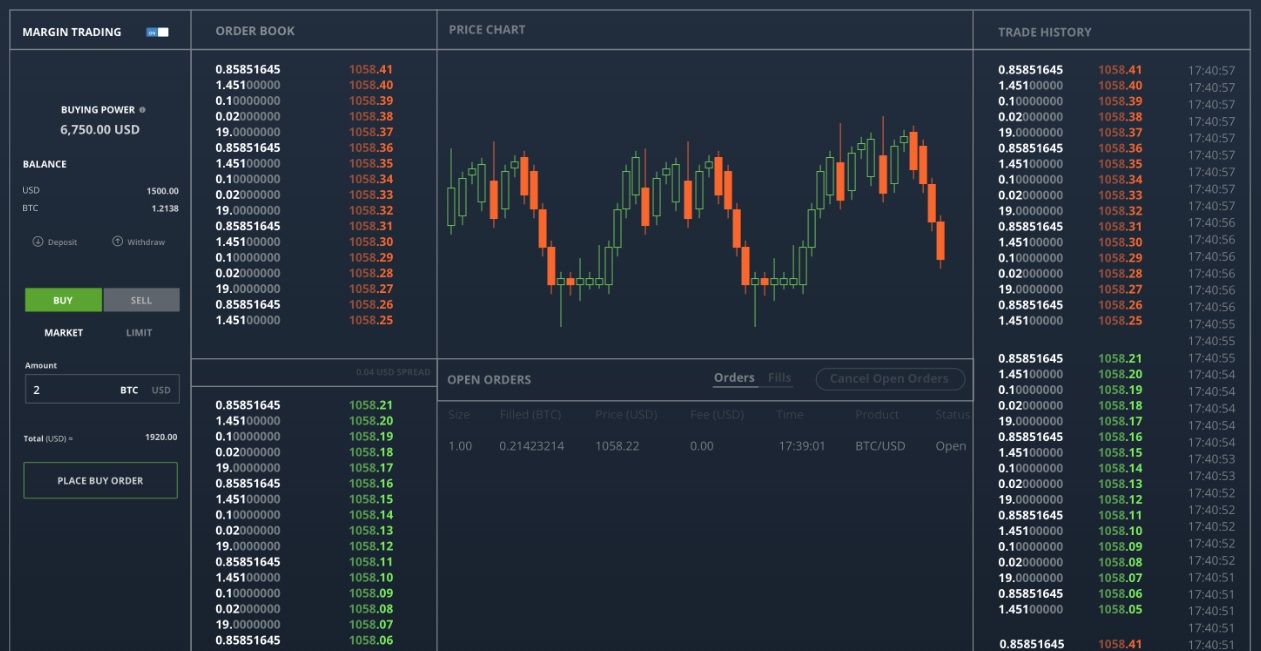The height and width of the screenshot is (651, 1261).
Task: Click the Buying Power info icon
Action: click(x=142, y=110)
